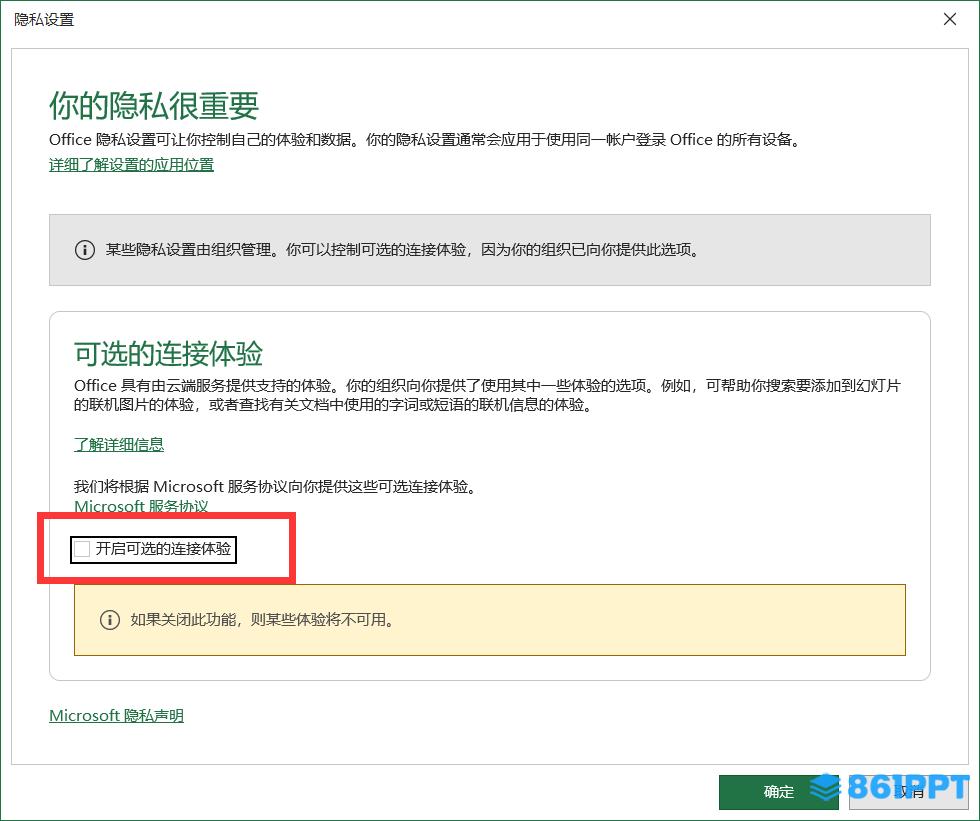Open the Microsoft 隐私声明 link

pyautogui.click(x=116, y=715)
